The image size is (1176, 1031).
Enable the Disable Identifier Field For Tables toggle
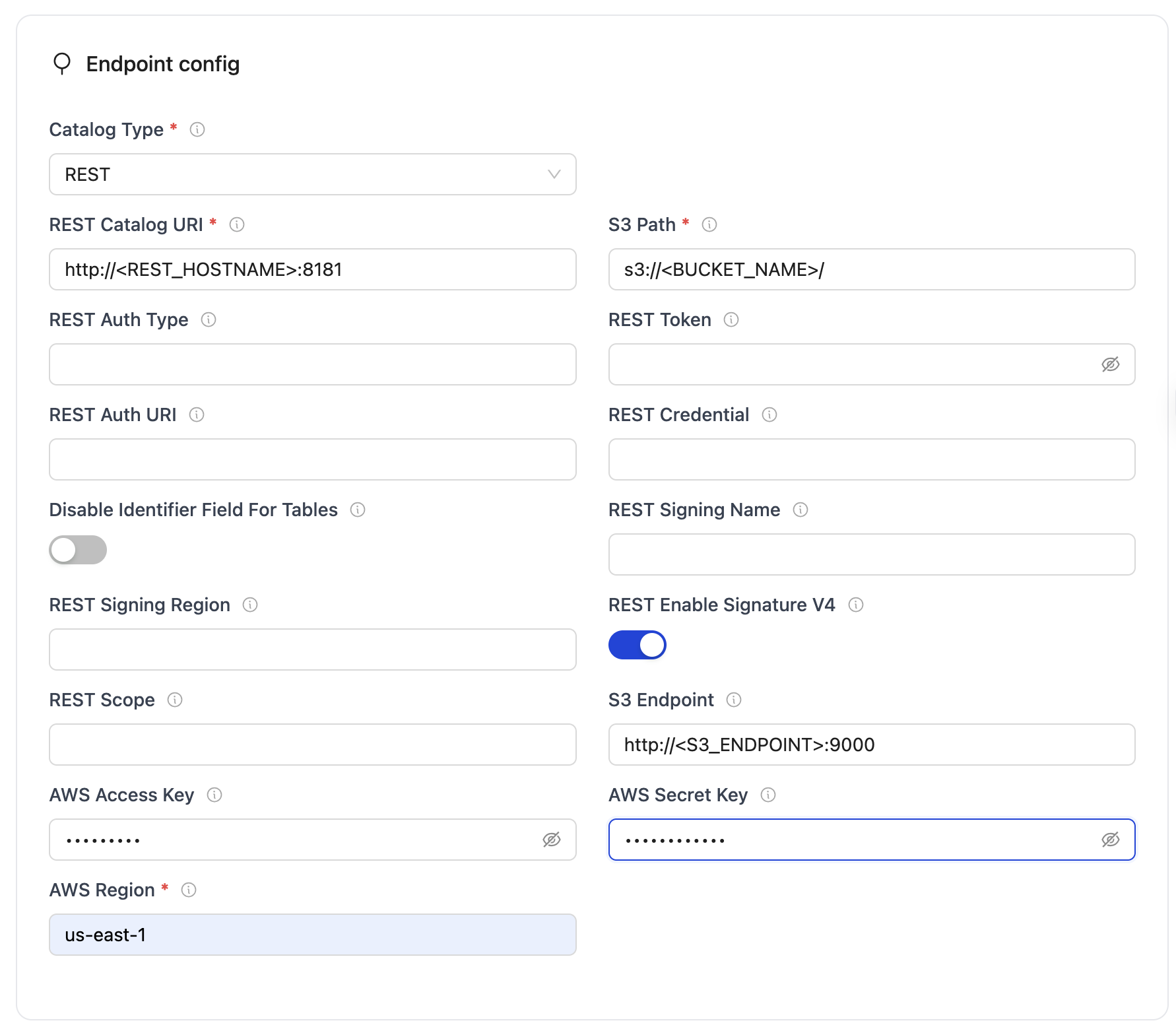[x=77, y=550]
